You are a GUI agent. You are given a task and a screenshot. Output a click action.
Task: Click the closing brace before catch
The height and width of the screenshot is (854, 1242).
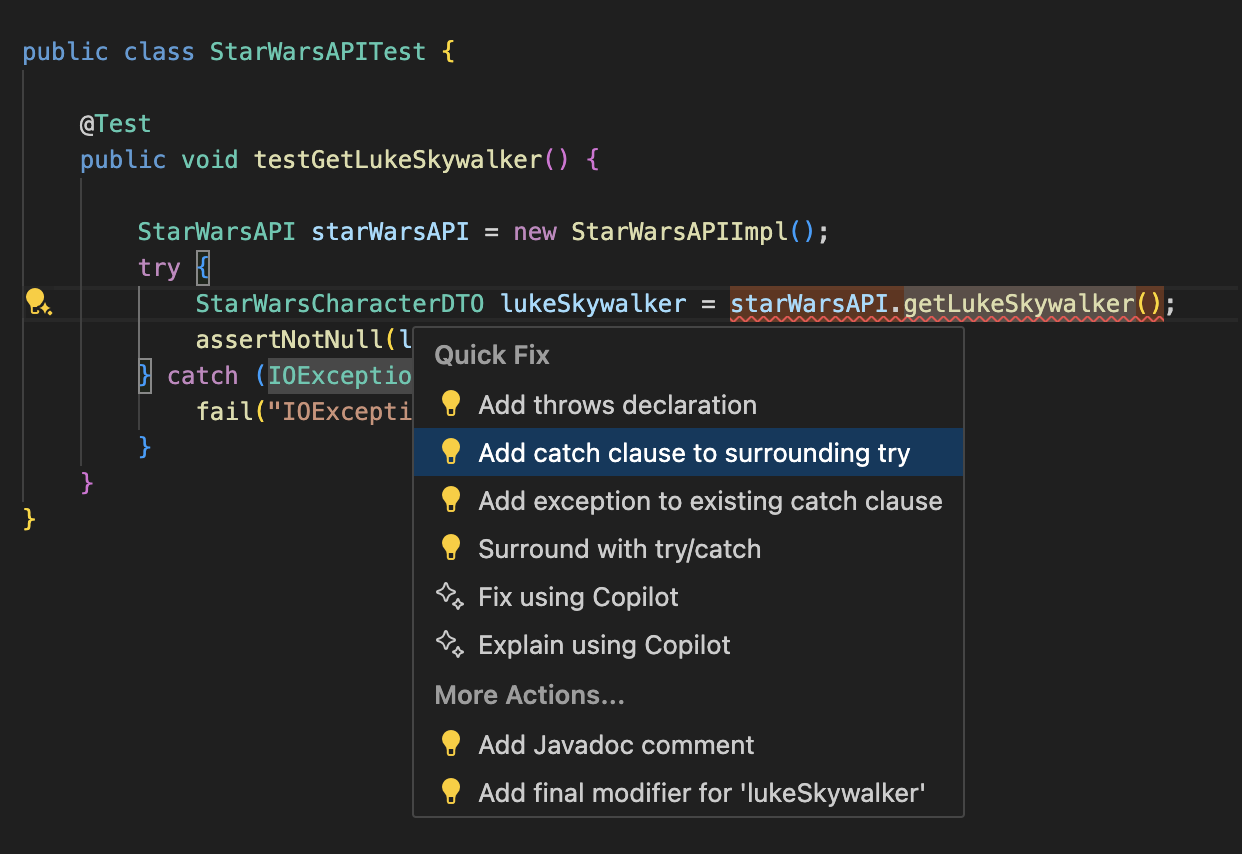tap(145, 376)
